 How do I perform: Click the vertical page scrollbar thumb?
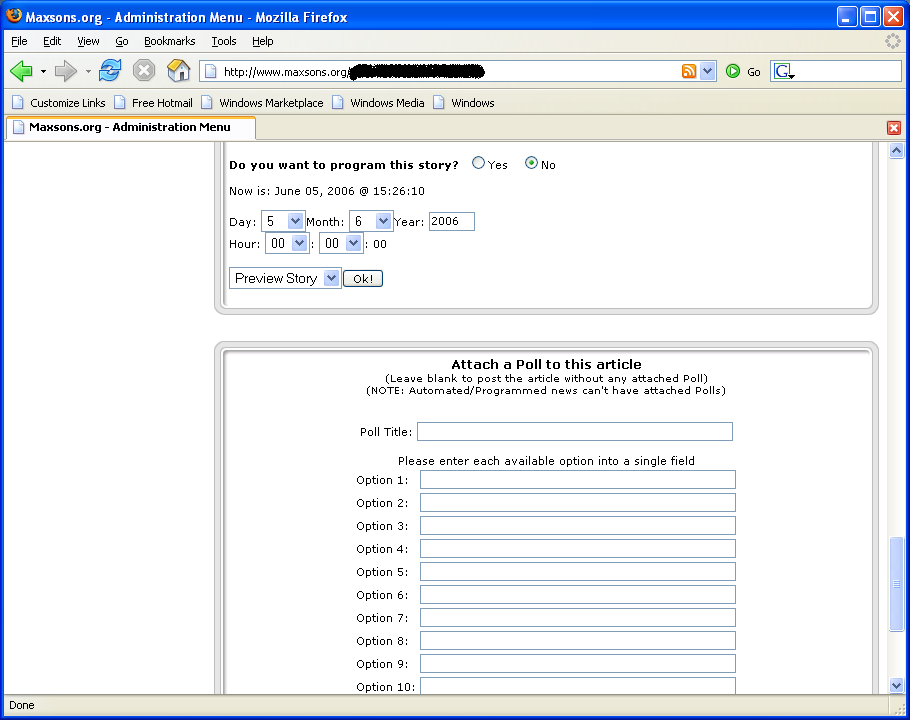point(896,584)
